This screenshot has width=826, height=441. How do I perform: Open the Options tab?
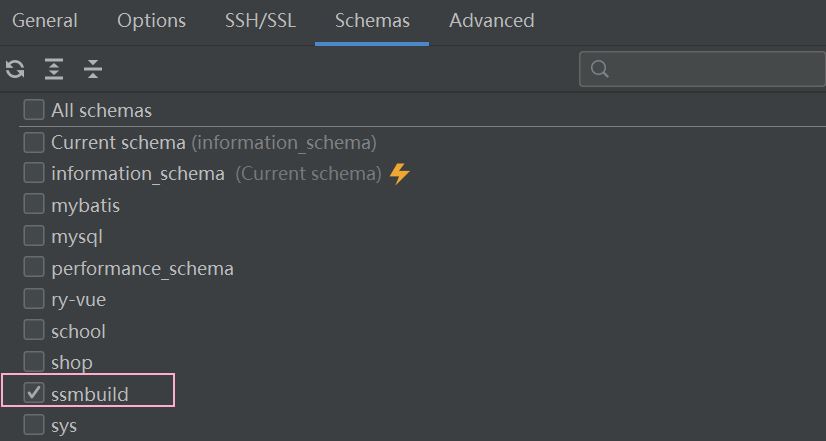[151, 21]
